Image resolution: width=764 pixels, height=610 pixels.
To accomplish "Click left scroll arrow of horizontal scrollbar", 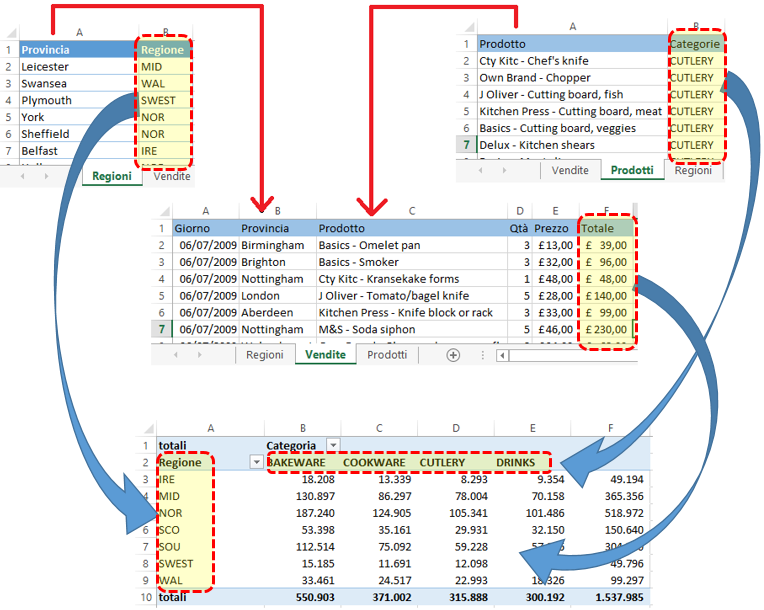I will [x=503, y=355].
